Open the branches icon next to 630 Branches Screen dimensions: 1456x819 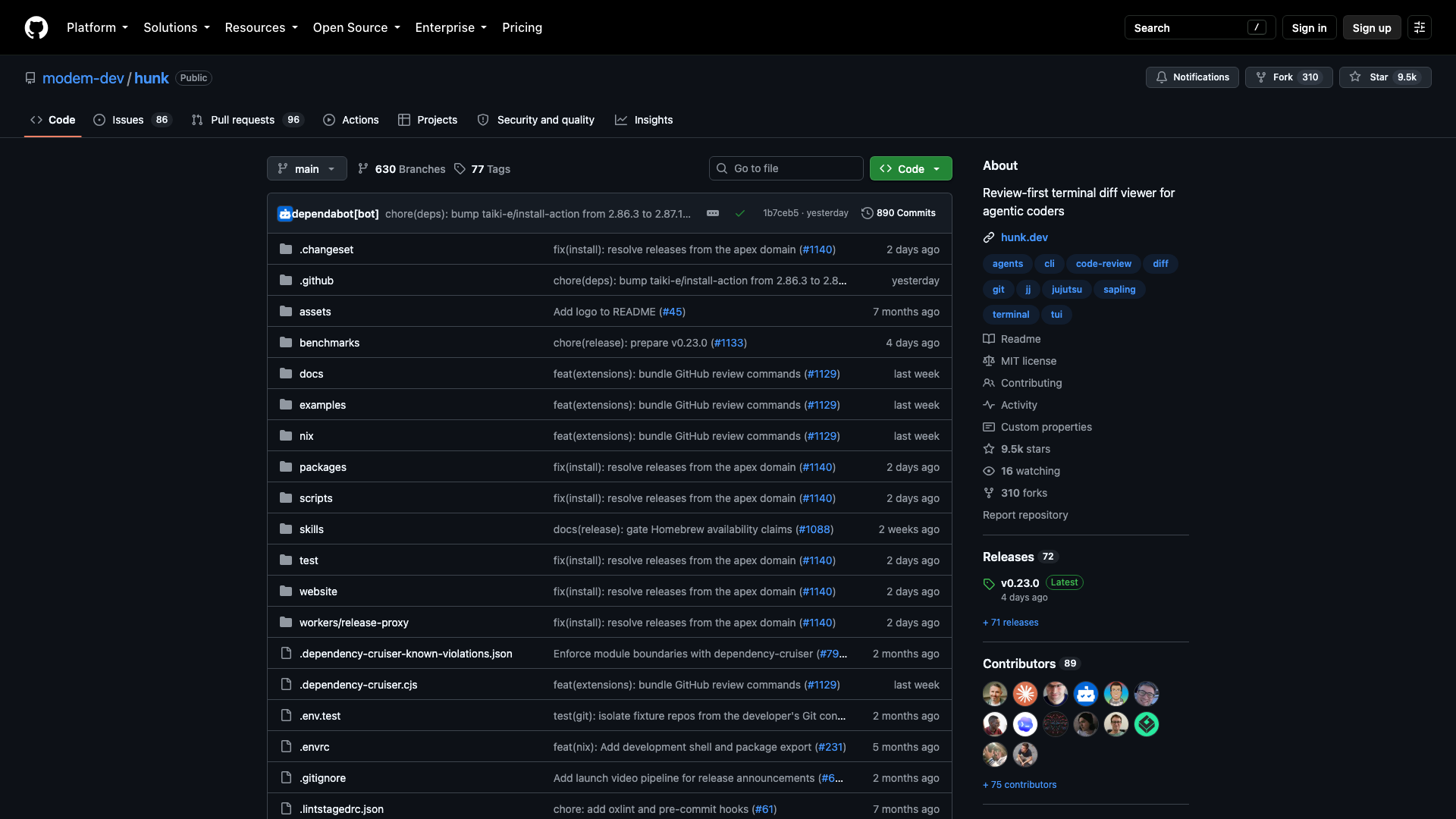(363, 168)
